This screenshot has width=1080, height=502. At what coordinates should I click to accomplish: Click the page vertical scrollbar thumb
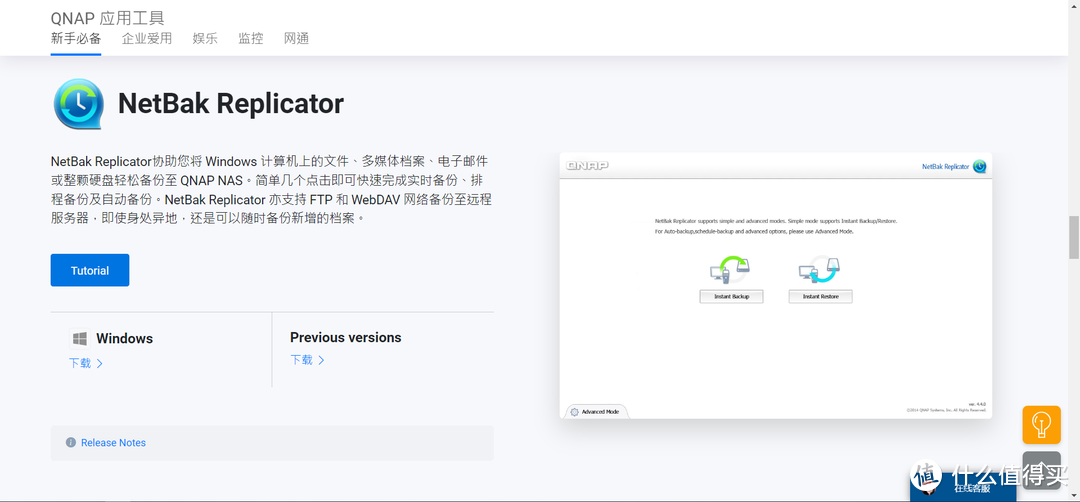point(1074,238)
